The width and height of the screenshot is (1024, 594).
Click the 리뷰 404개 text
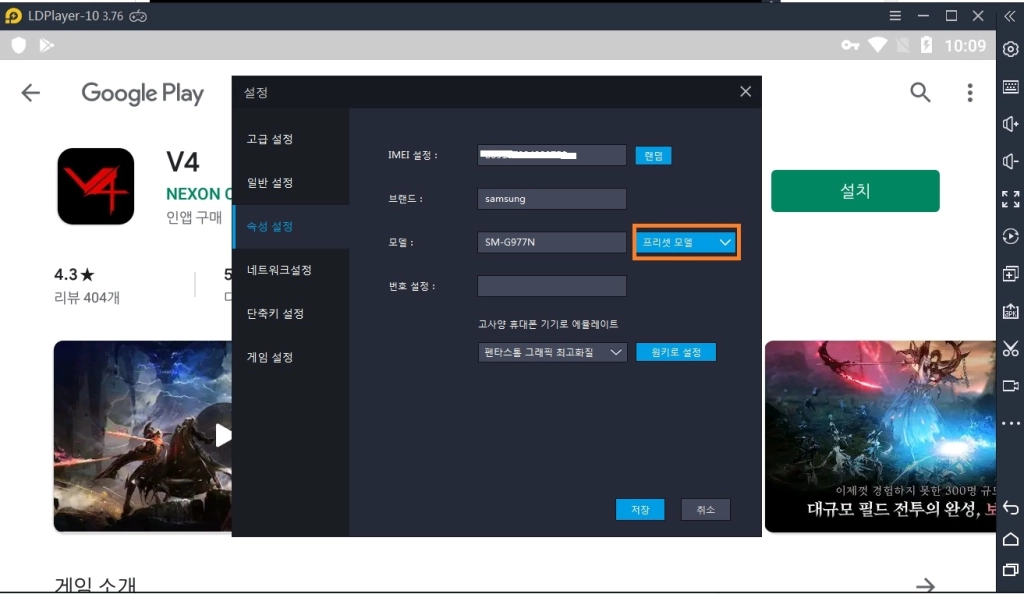[x=87, y=298]
